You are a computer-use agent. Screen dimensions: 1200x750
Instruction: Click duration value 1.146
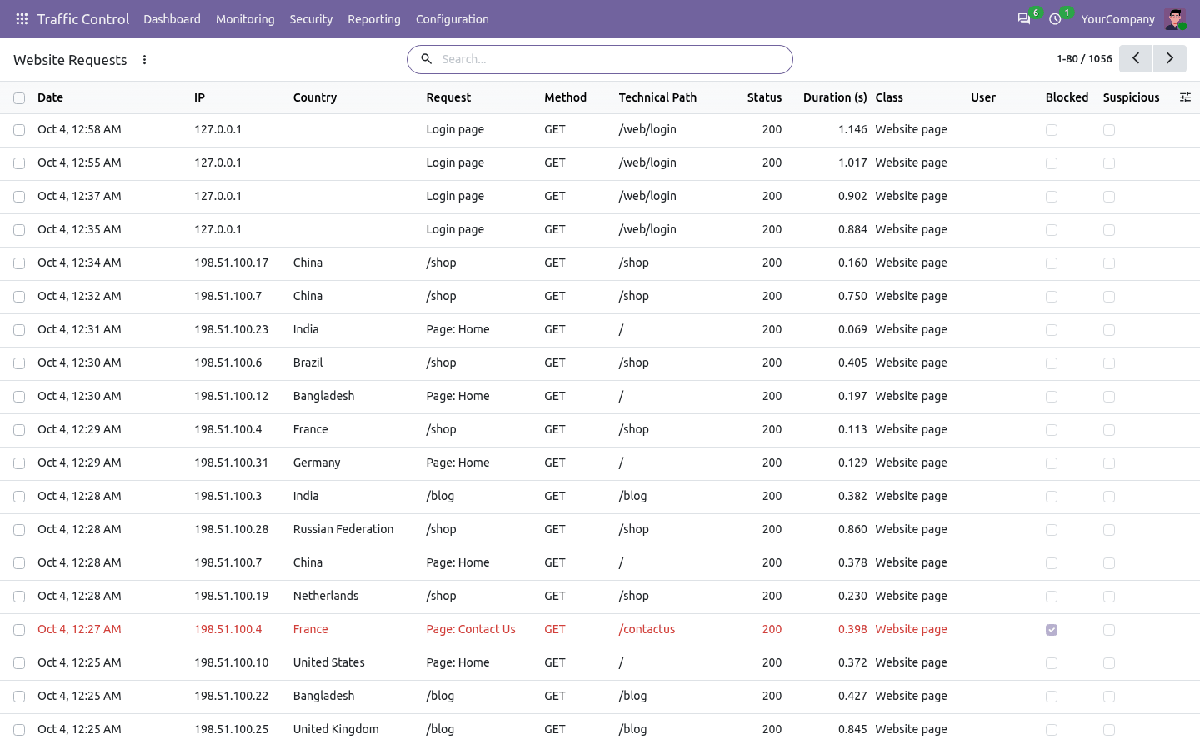(x=853, y=130)
